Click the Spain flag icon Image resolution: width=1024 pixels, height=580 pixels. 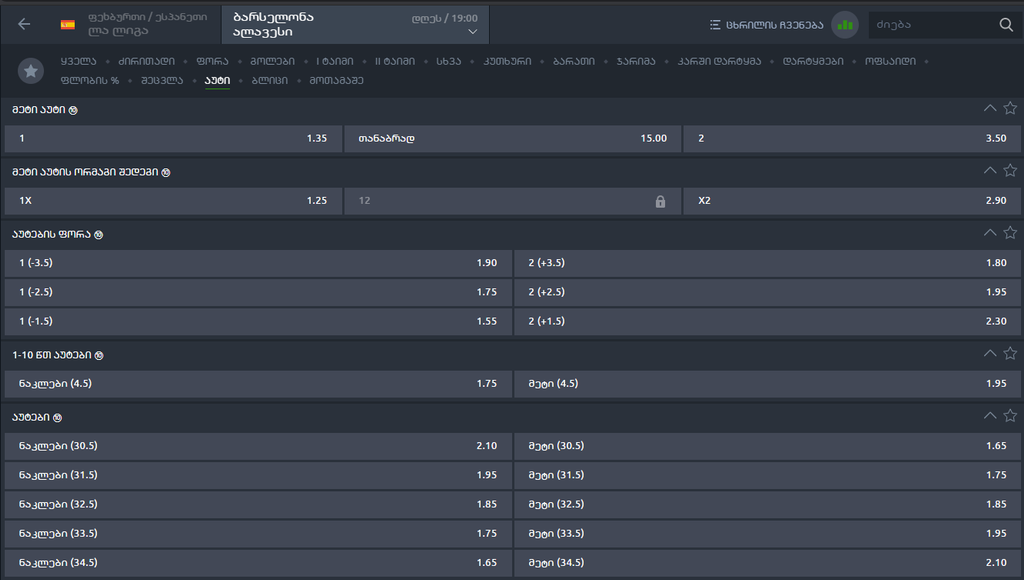68,25
